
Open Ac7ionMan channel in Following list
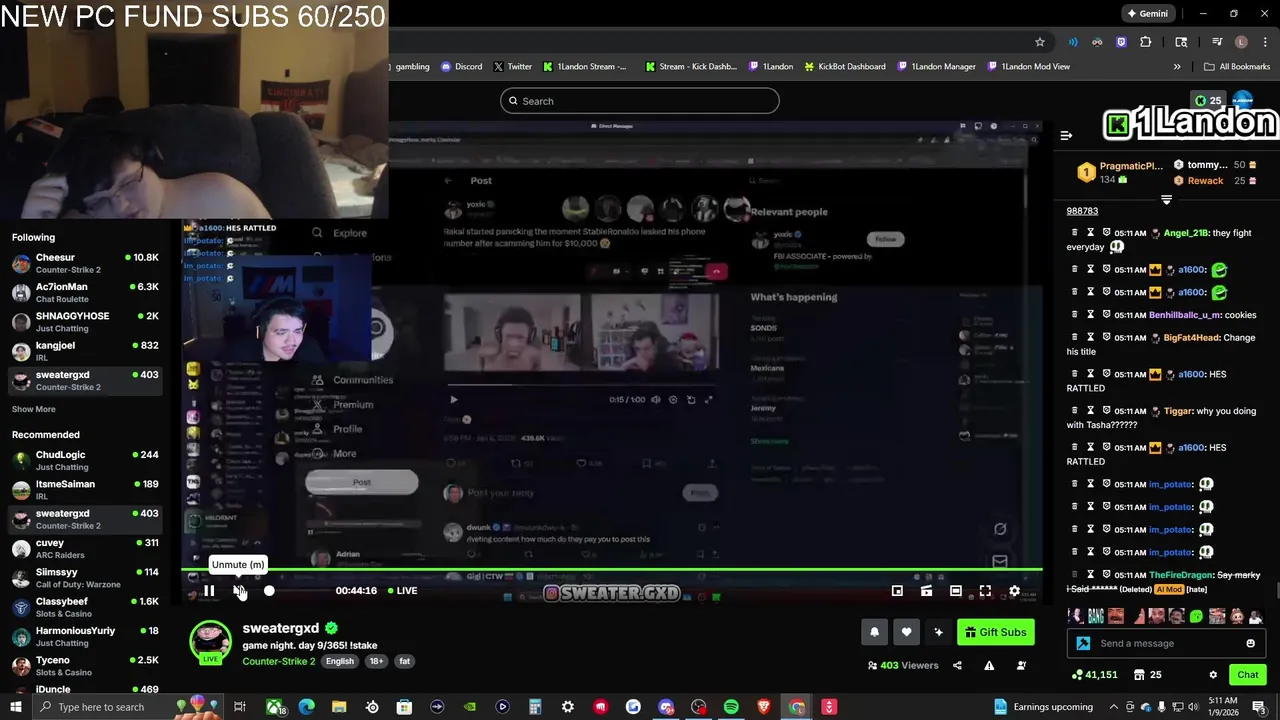[85, 293]
